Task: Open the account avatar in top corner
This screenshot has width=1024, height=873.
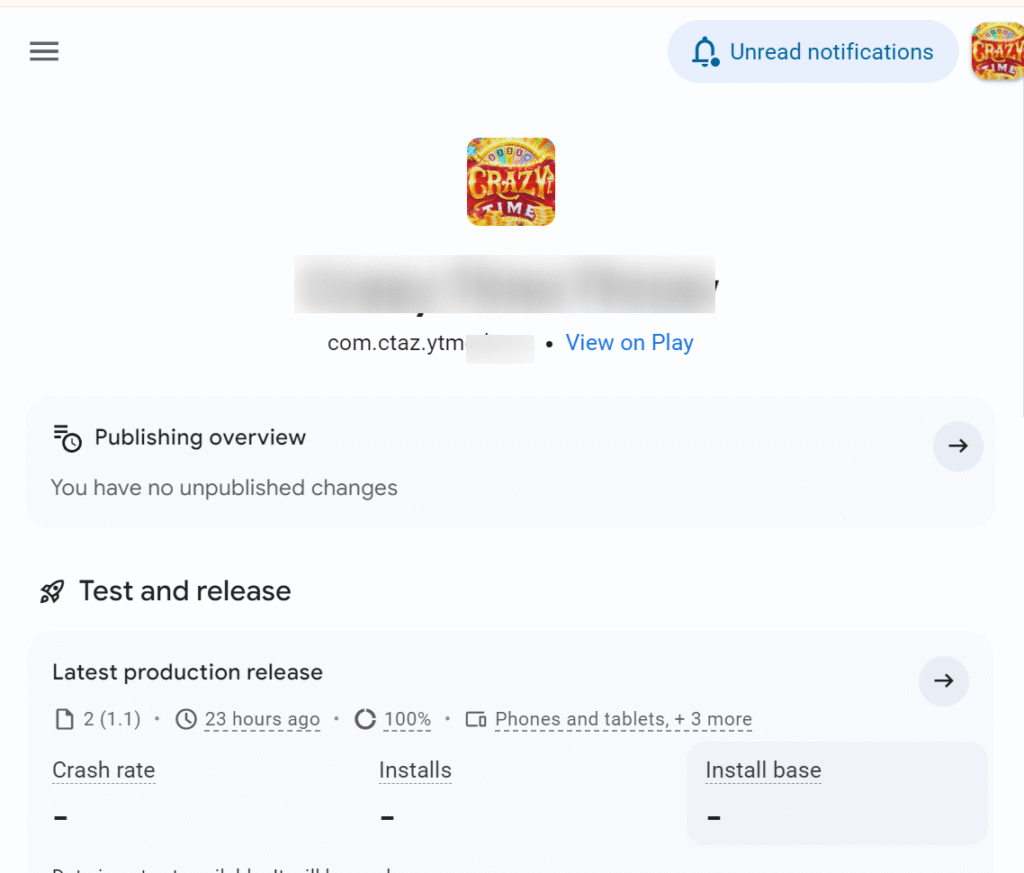Action: (x=996, y=52)
